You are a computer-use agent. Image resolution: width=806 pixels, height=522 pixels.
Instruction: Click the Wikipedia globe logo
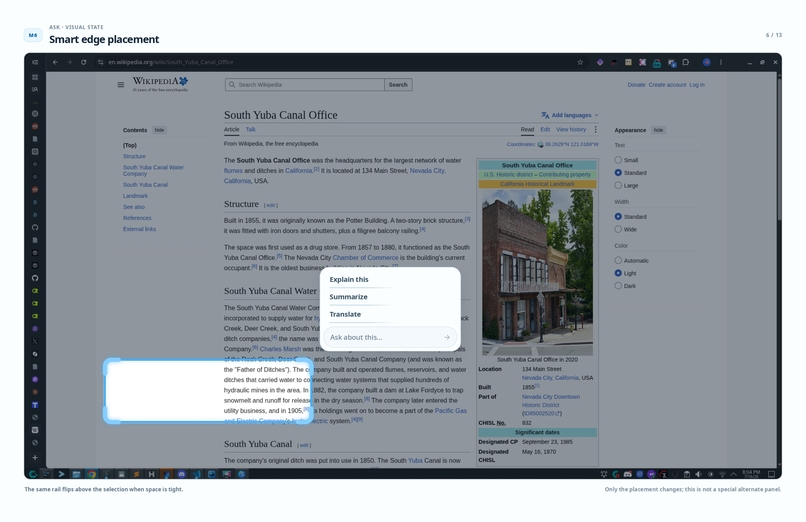pos(184,81)
